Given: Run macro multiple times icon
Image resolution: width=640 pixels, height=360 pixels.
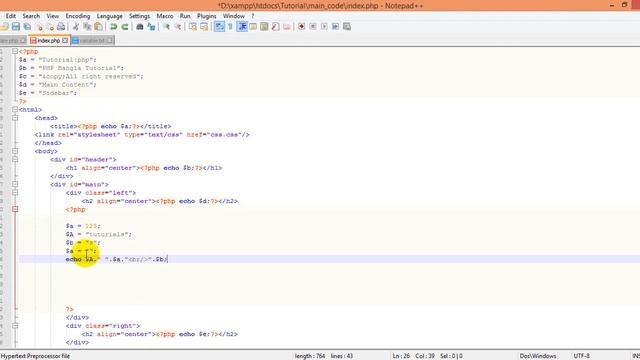Looking at the screenshot, I should 336,27.
